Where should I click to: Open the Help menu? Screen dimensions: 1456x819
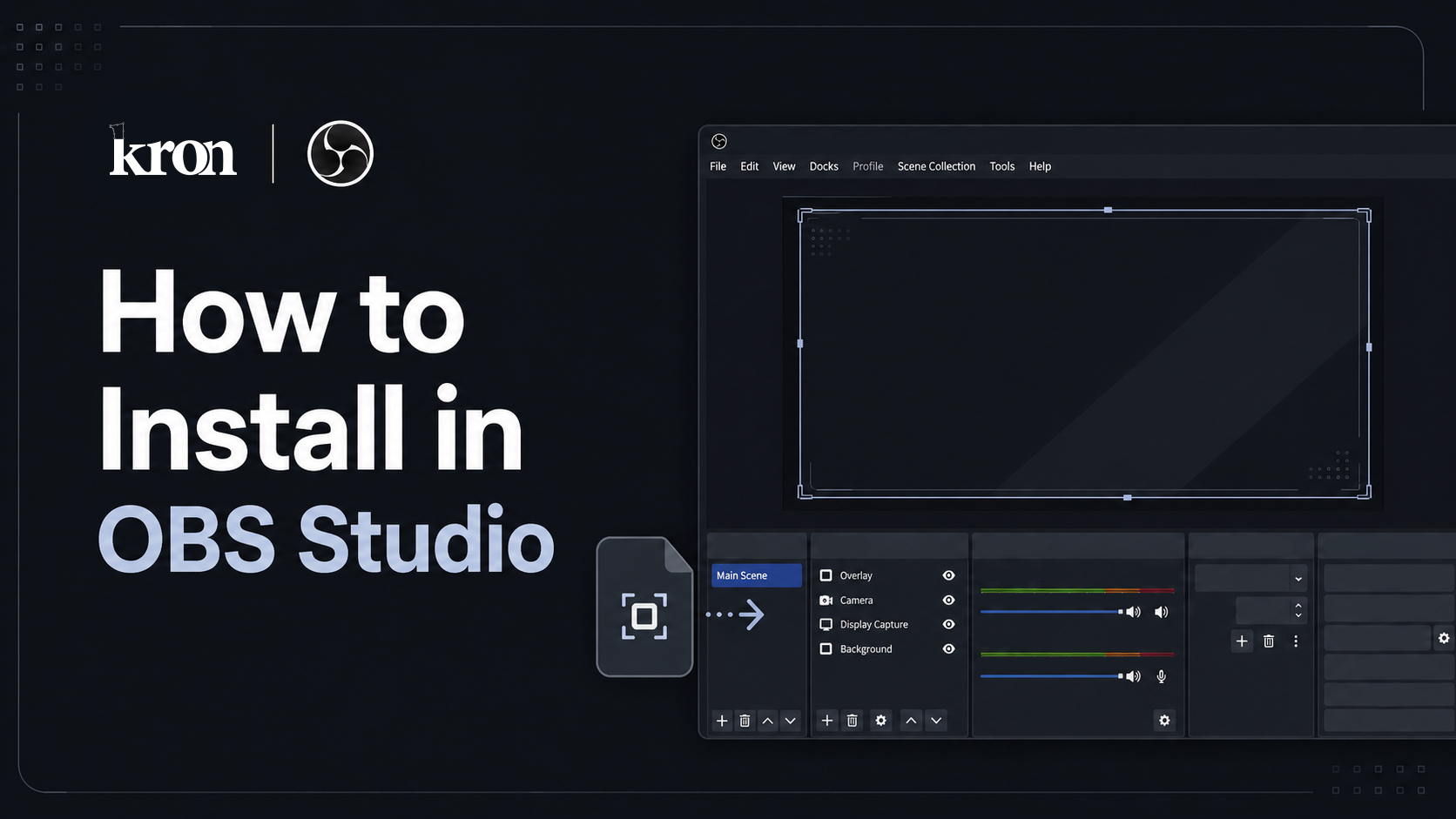pos(1040,166)
